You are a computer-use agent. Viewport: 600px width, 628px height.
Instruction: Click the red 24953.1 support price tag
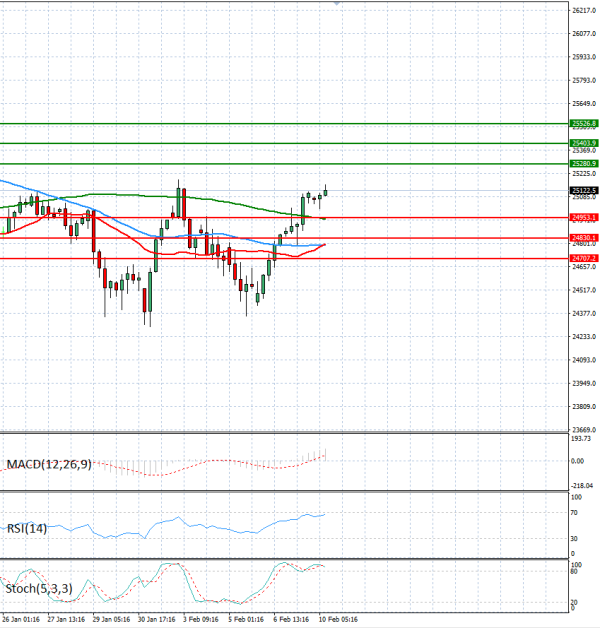pyautogui.click(x=584, y=217)
